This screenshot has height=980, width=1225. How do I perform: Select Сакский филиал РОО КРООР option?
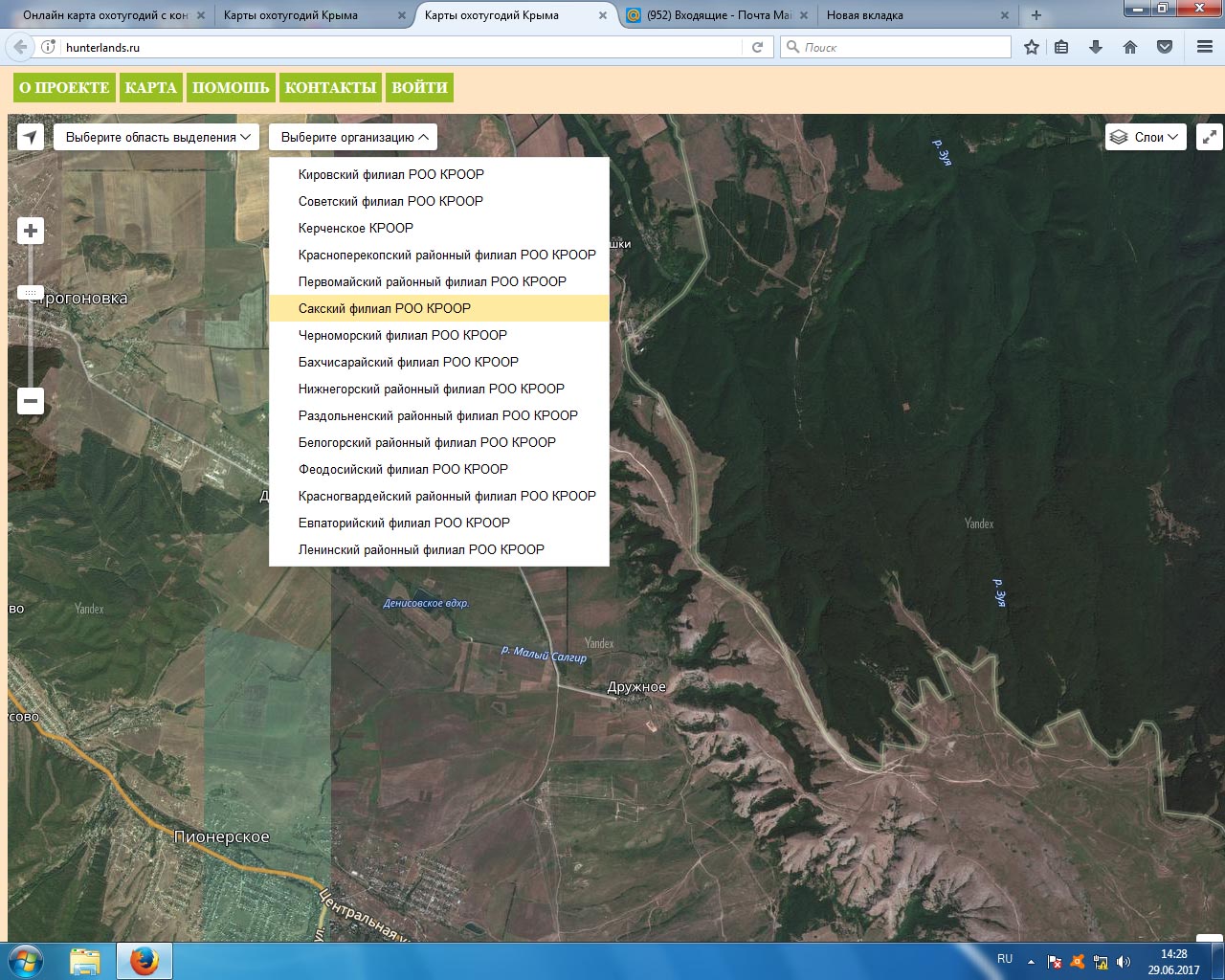click(x=385, y=308)
